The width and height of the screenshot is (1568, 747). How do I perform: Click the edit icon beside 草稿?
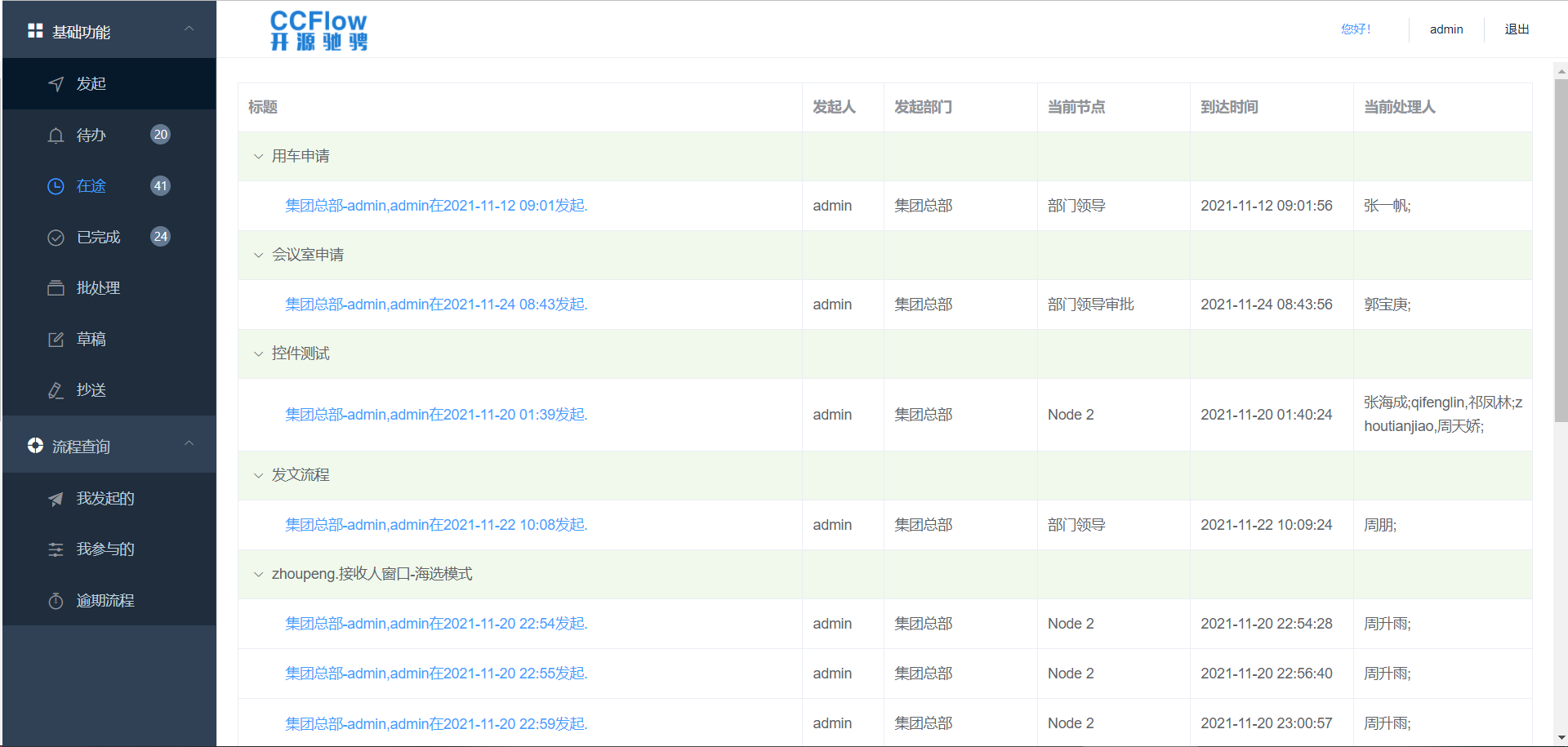click(x=56, y=340)
